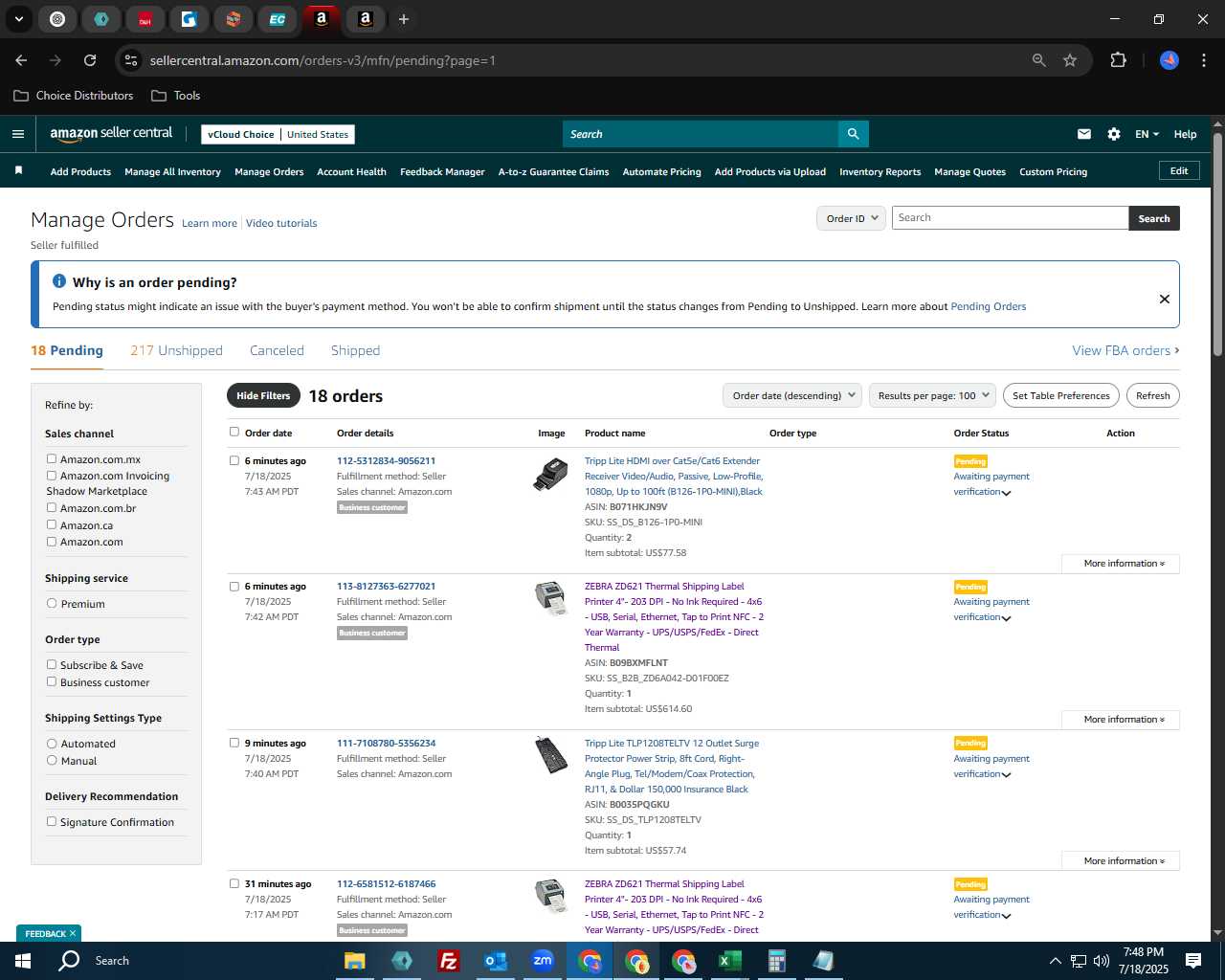Follow the View FBA orders link

1125,350
